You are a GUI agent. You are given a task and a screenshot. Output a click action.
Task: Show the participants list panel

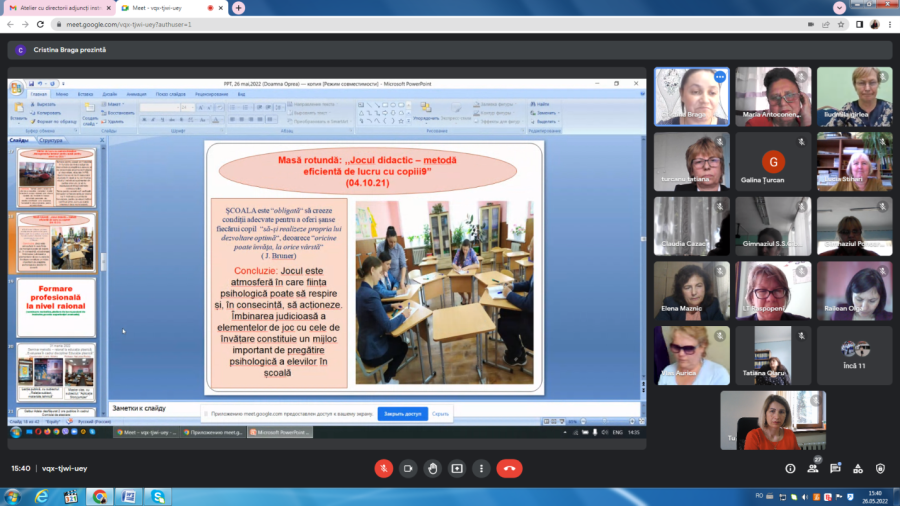coord(813,469)
